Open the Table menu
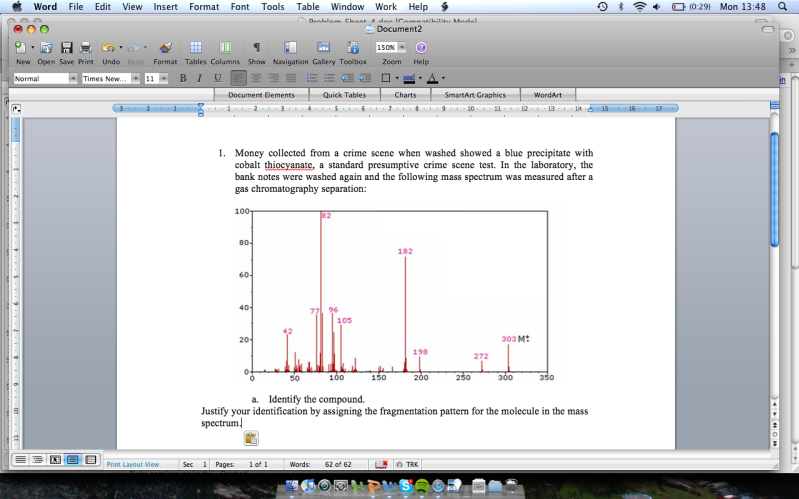 308,7
